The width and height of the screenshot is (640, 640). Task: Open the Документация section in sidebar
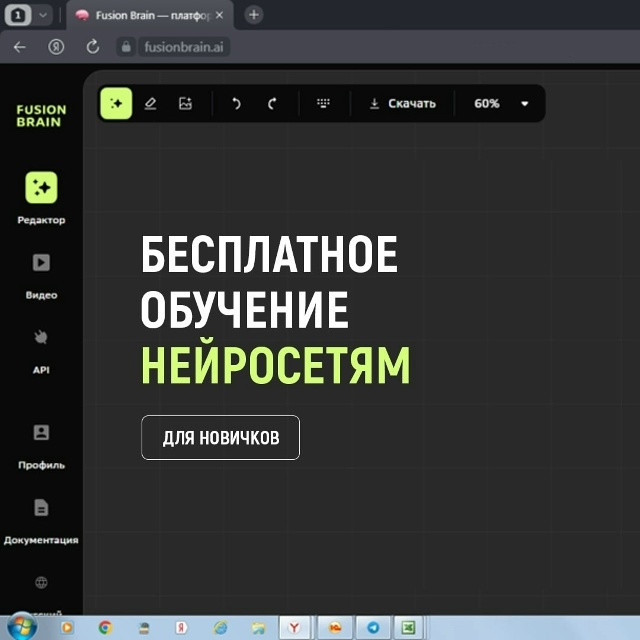point(41,522)
